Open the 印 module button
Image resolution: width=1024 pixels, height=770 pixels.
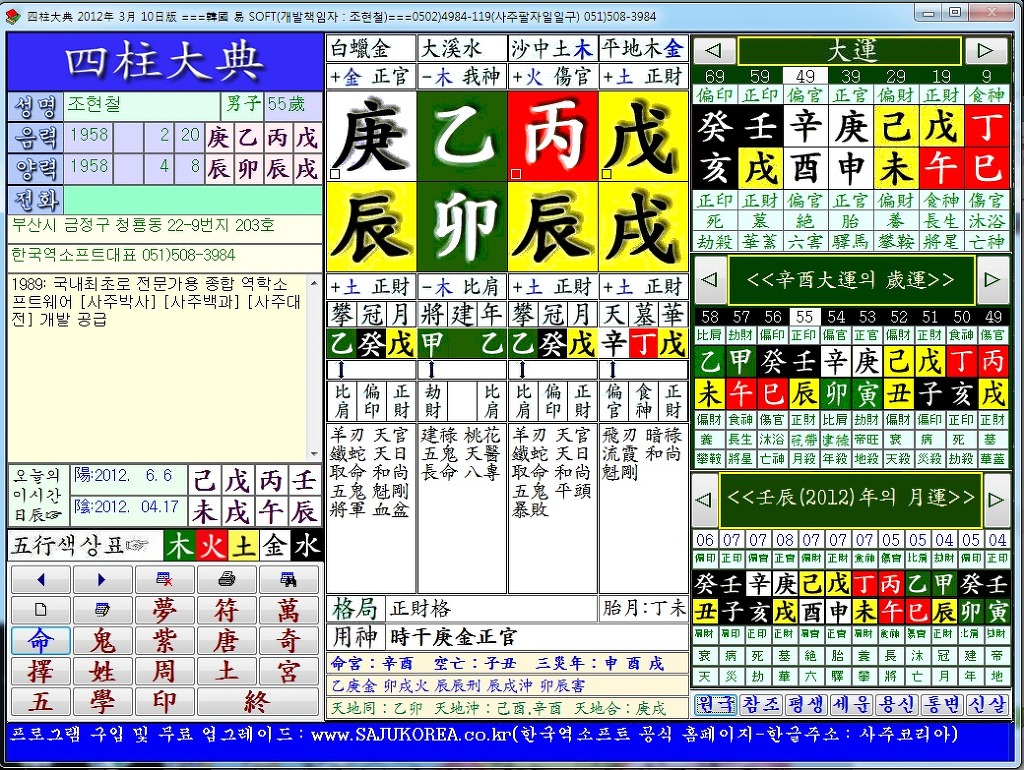[x=165, y=702]
